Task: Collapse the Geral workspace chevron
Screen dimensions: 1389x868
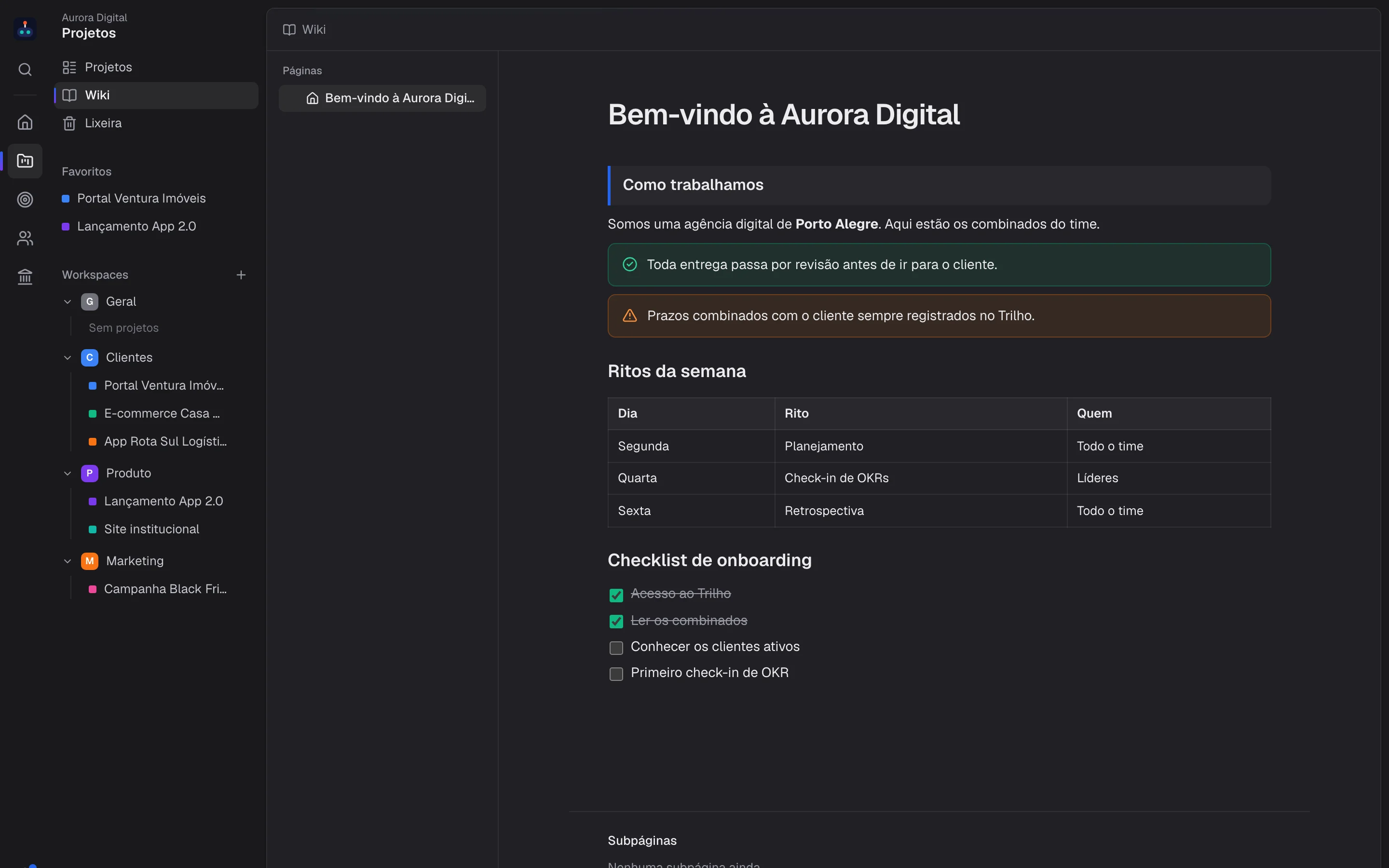Action: point(67,301)
